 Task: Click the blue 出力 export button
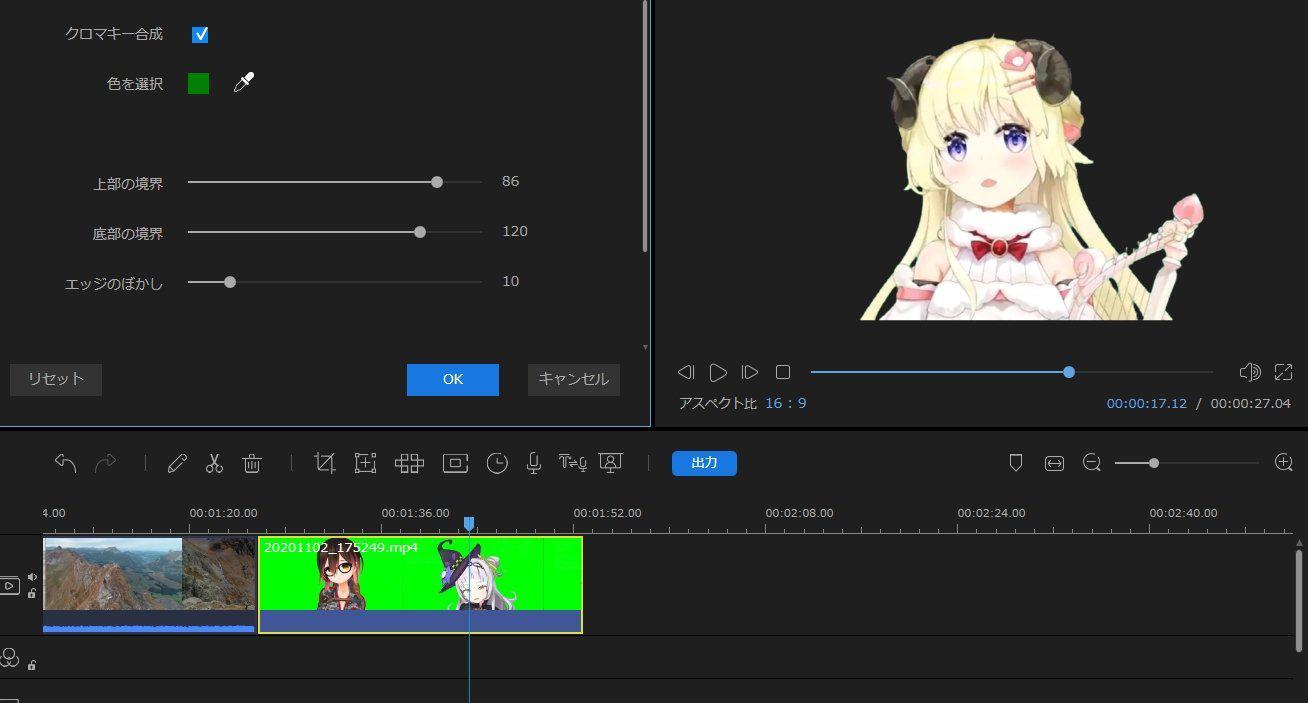point(704,463)
